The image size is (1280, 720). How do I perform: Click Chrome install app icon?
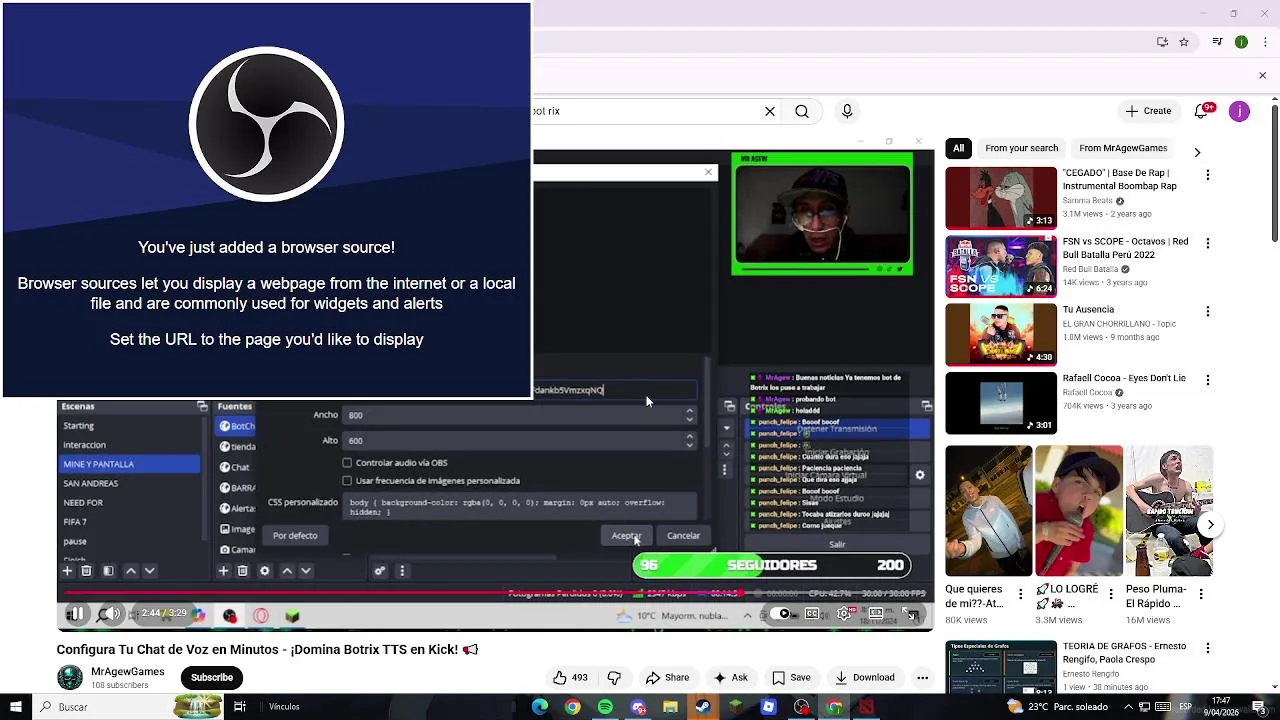tap(1162, 42)
